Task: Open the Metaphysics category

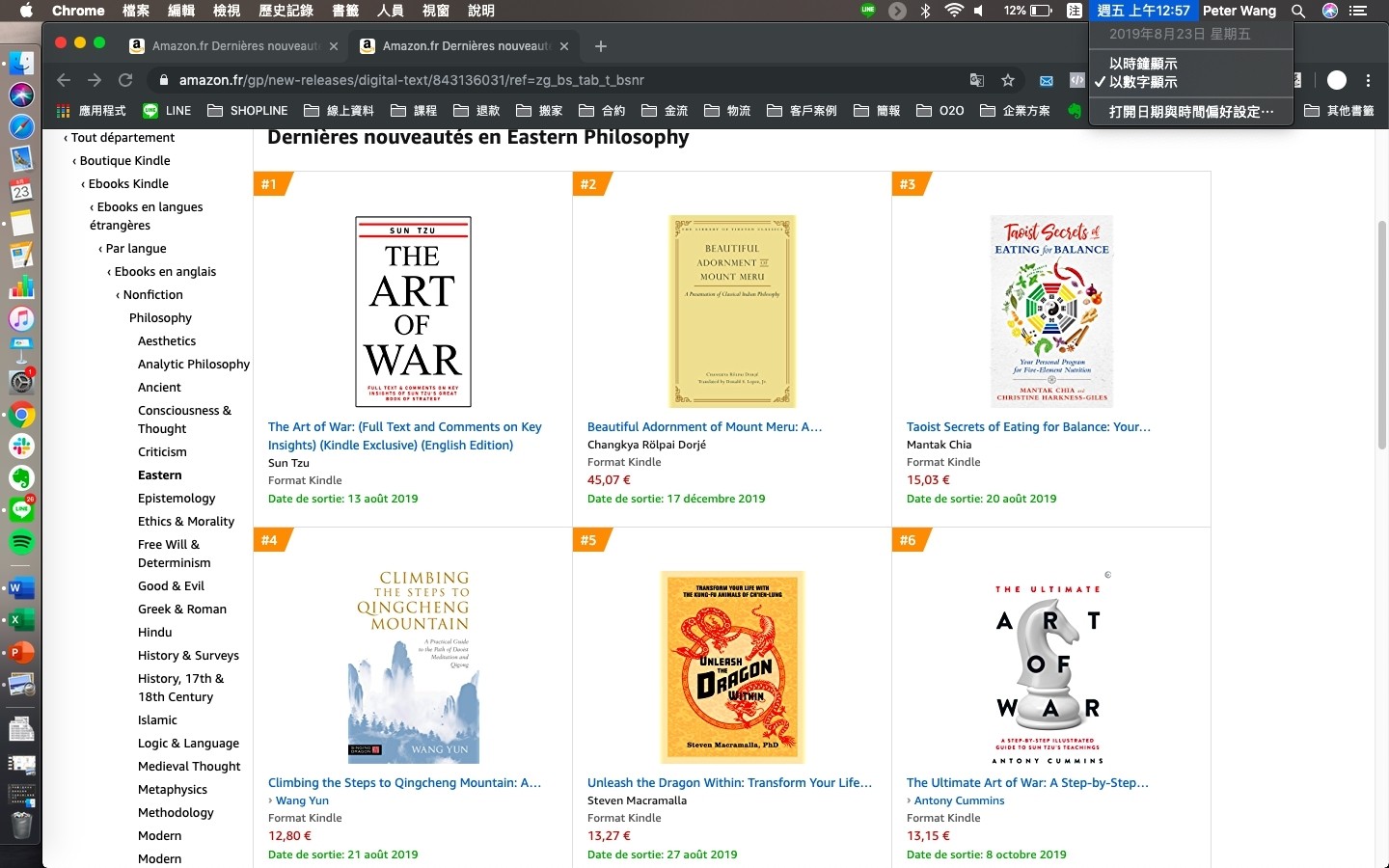Action: (x=173, y=790)
